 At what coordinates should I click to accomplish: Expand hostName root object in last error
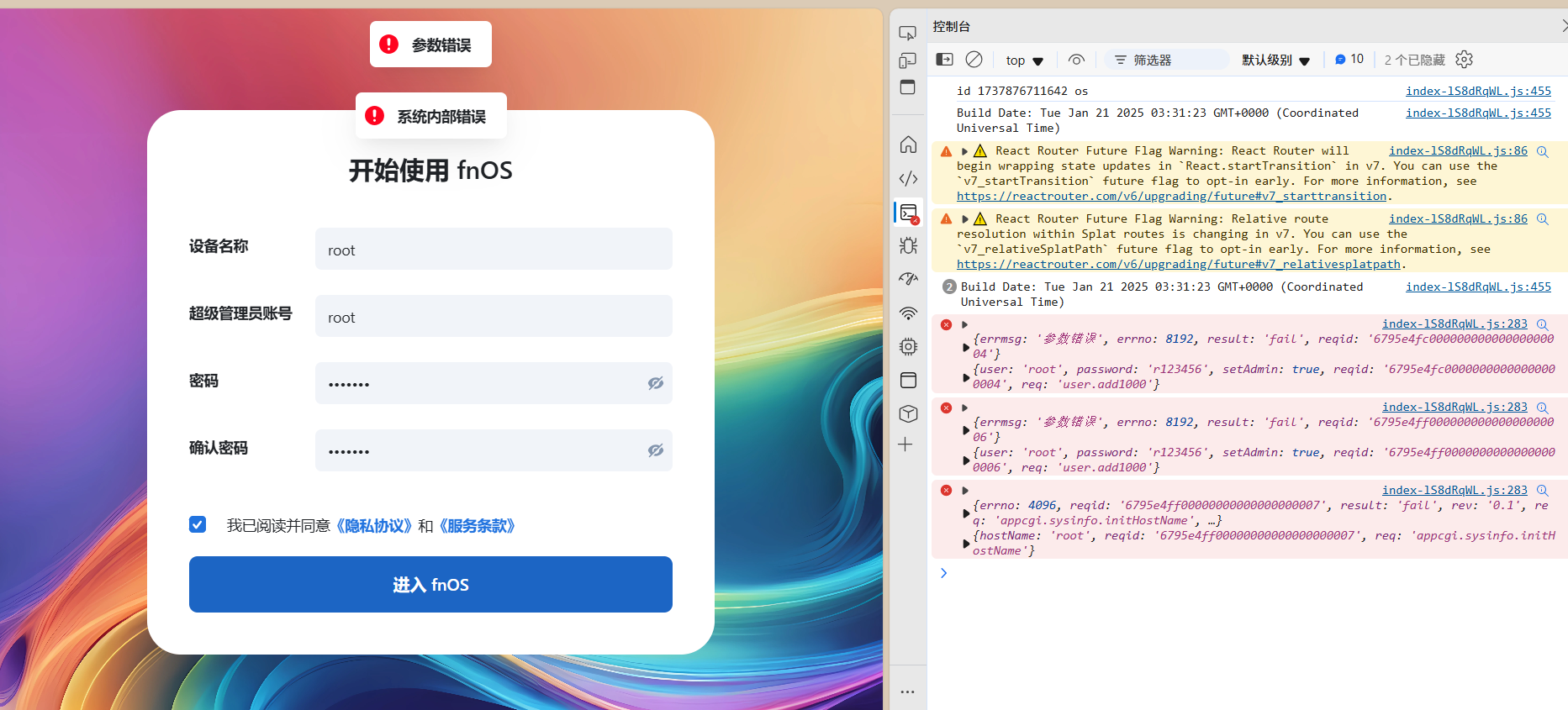click(x=966, y=544)
